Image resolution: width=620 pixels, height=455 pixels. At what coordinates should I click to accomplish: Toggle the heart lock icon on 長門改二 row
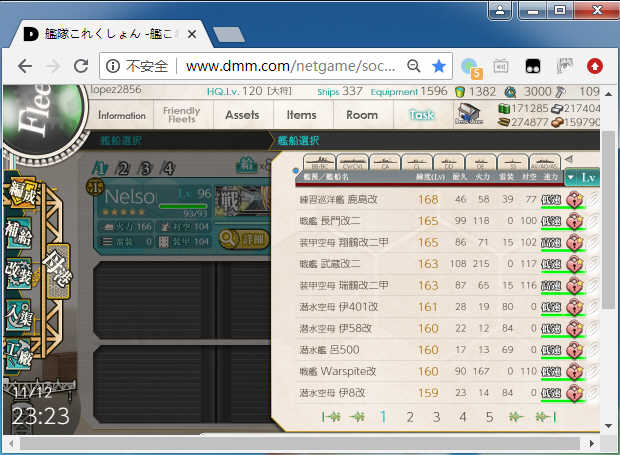point(575,221)
